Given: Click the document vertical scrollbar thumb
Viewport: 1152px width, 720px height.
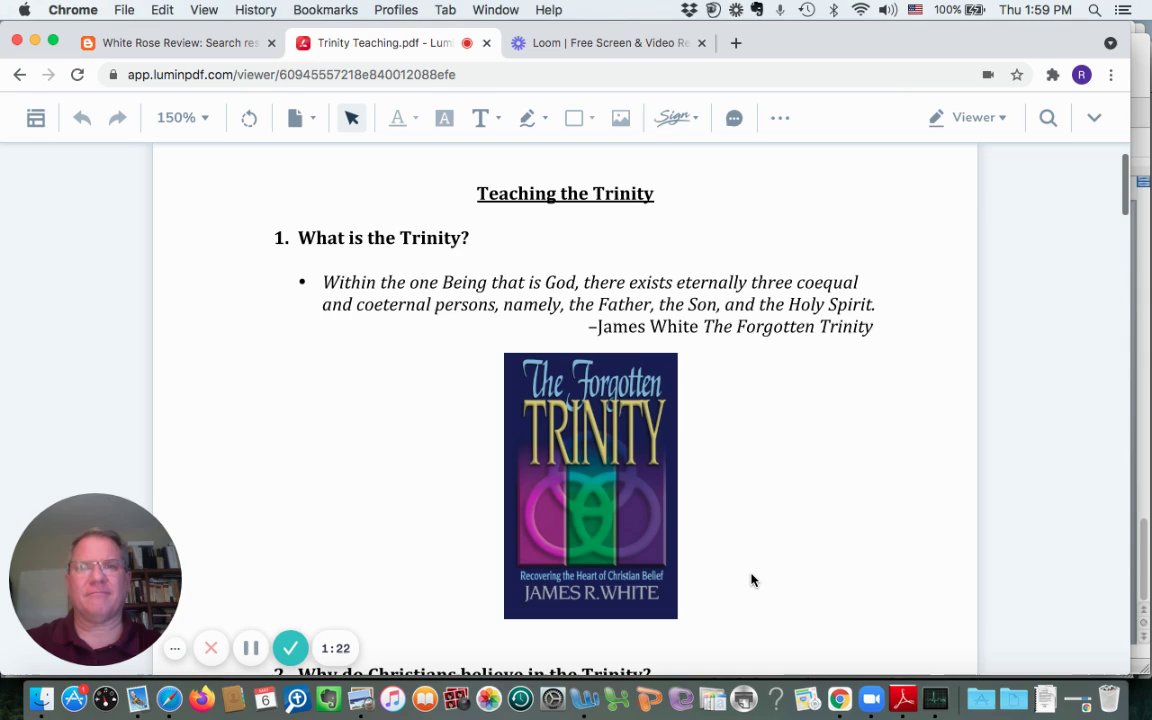Looking at the screenshot, I should 1125,184.
